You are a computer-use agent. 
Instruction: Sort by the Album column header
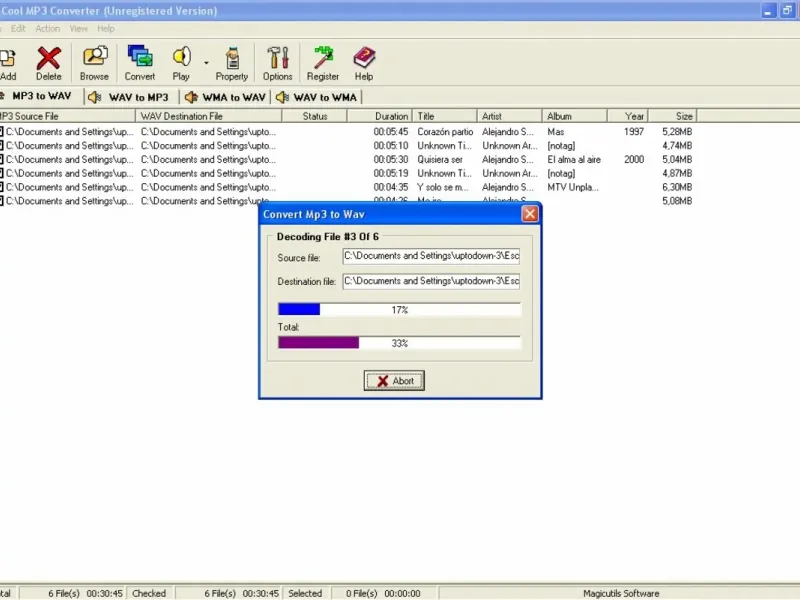click(x=575, y=116)
